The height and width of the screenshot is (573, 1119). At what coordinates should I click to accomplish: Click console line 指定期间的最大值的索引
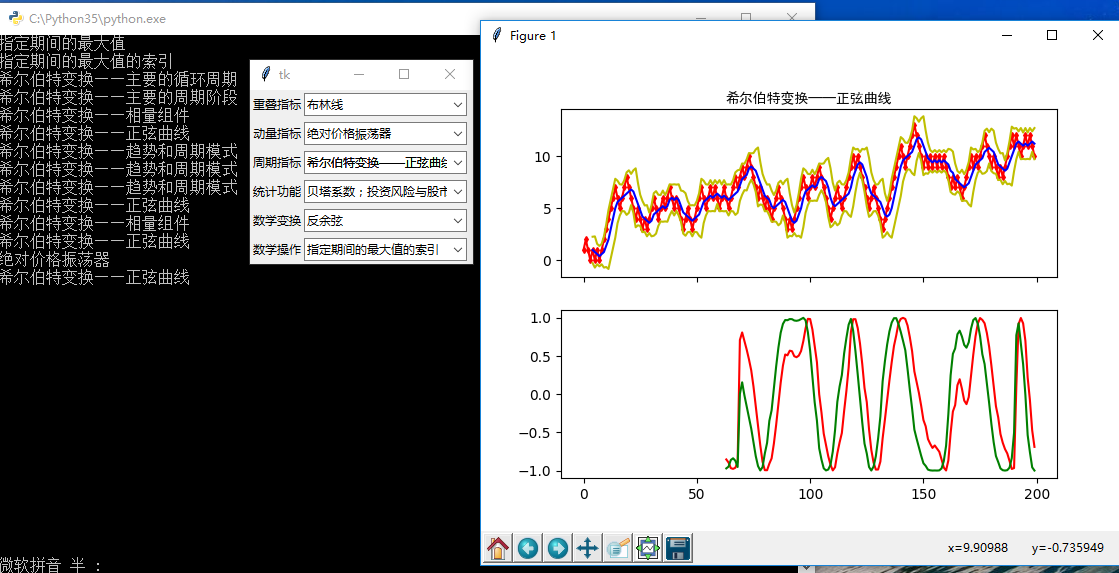click(86, 61)
